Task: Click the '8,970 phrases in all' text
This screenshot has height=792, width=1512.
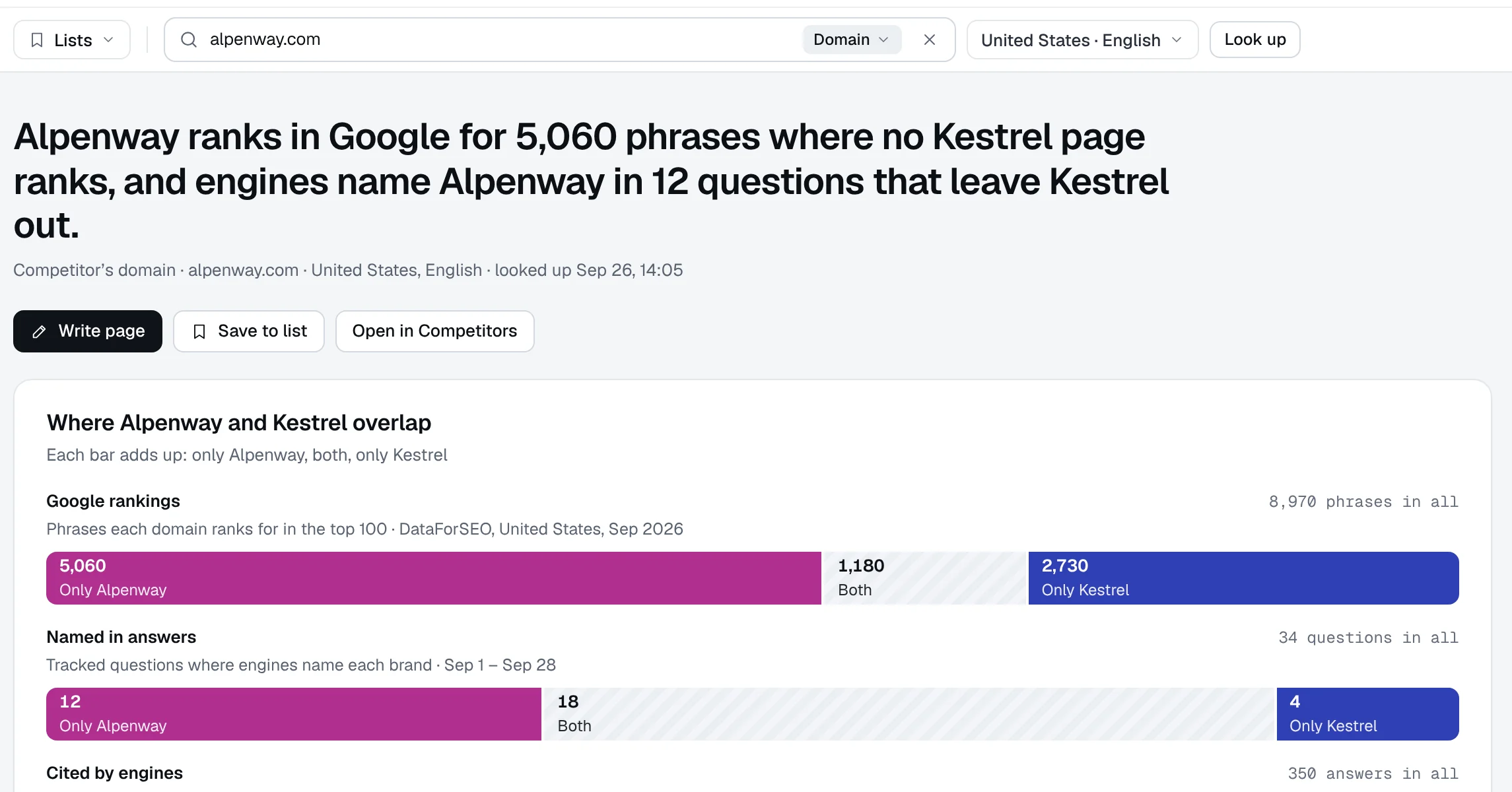Action: (x=1363, y=502)
